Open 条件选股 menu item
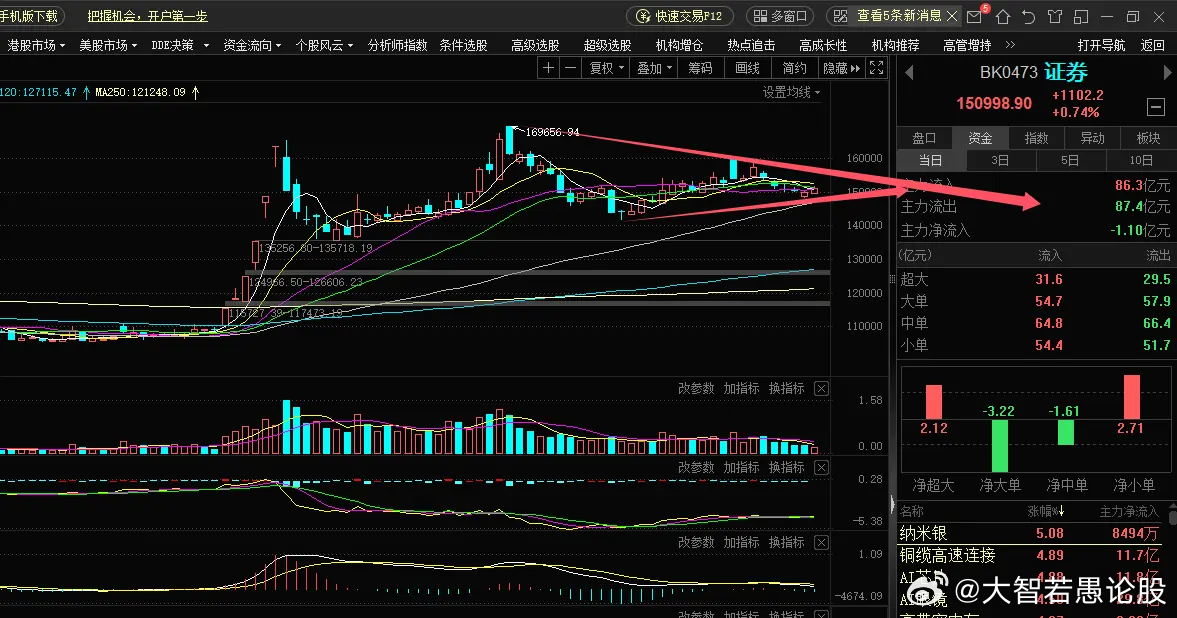The image size is (1177, 618). point(463,45)
